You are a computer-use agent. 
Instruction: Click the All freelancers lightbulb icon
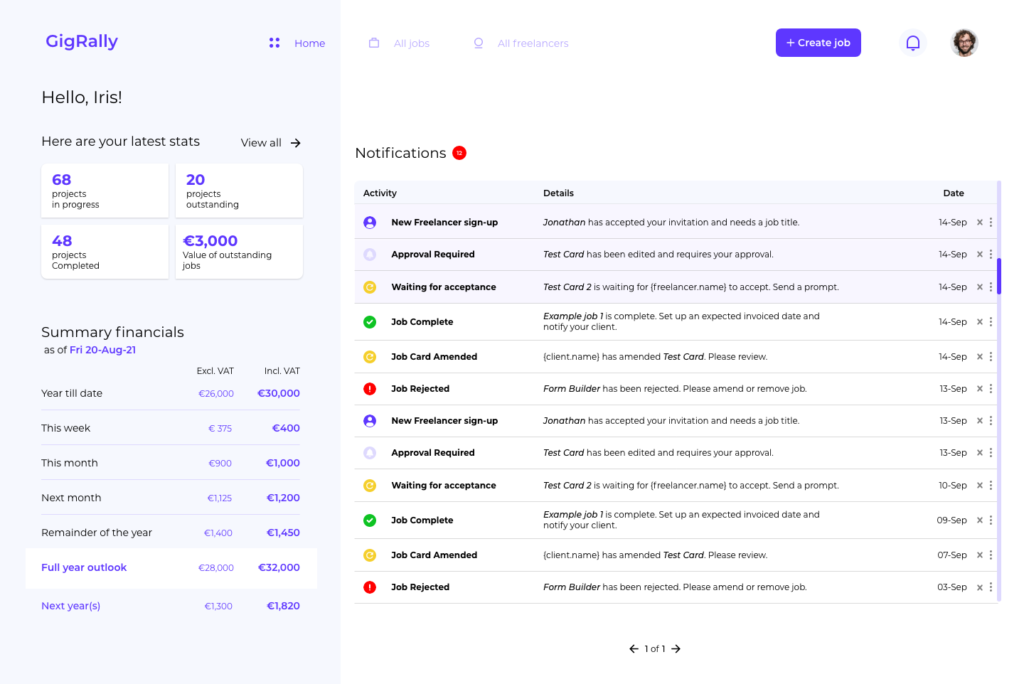point(478,43)
